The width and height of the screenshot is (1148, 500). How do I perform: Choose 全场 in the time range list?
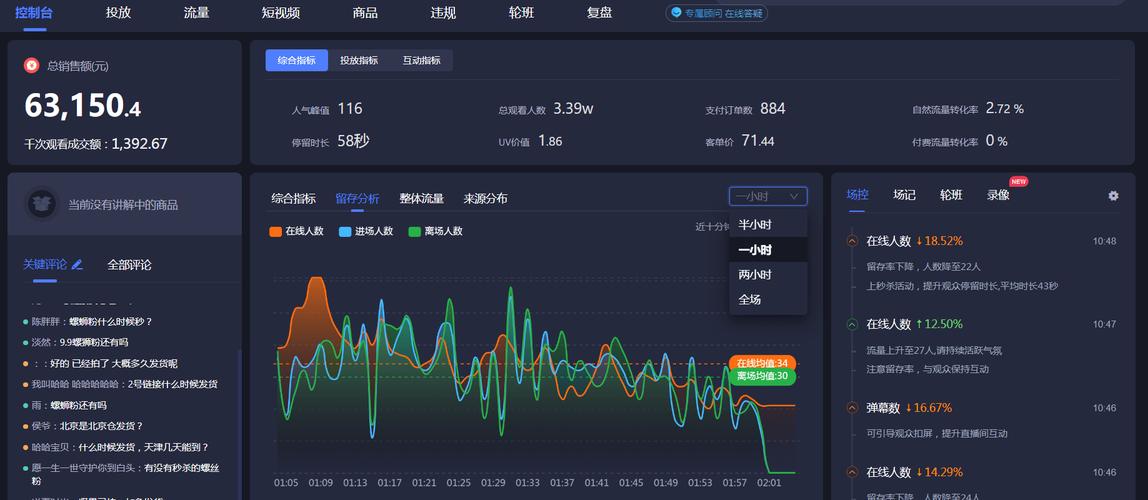tap(750, 300)
